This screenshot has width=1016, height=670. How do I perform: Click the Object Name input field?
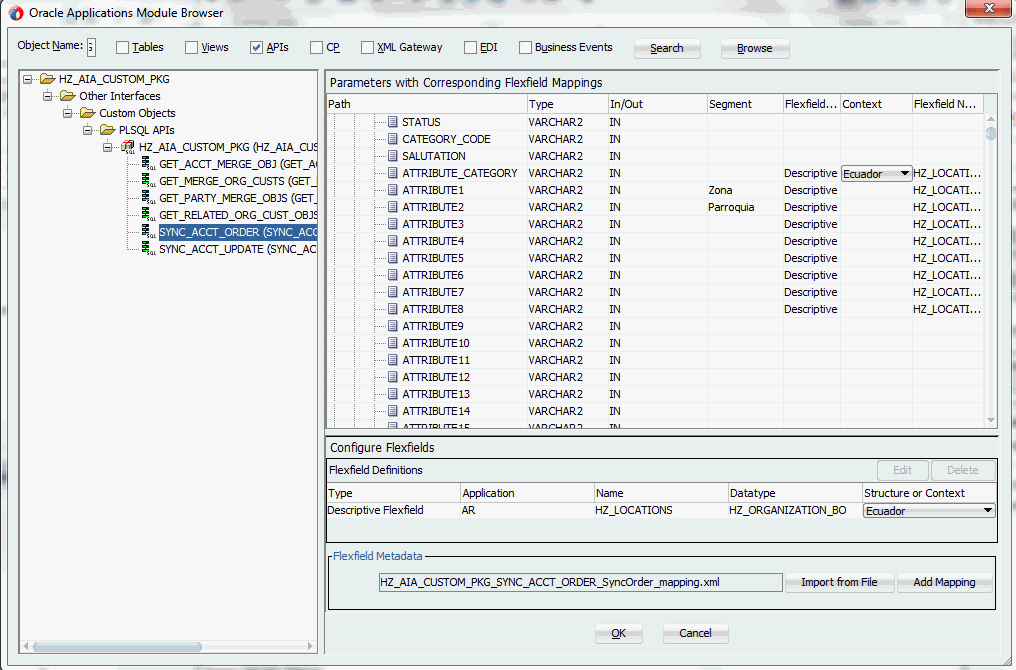tap(91, 47)
